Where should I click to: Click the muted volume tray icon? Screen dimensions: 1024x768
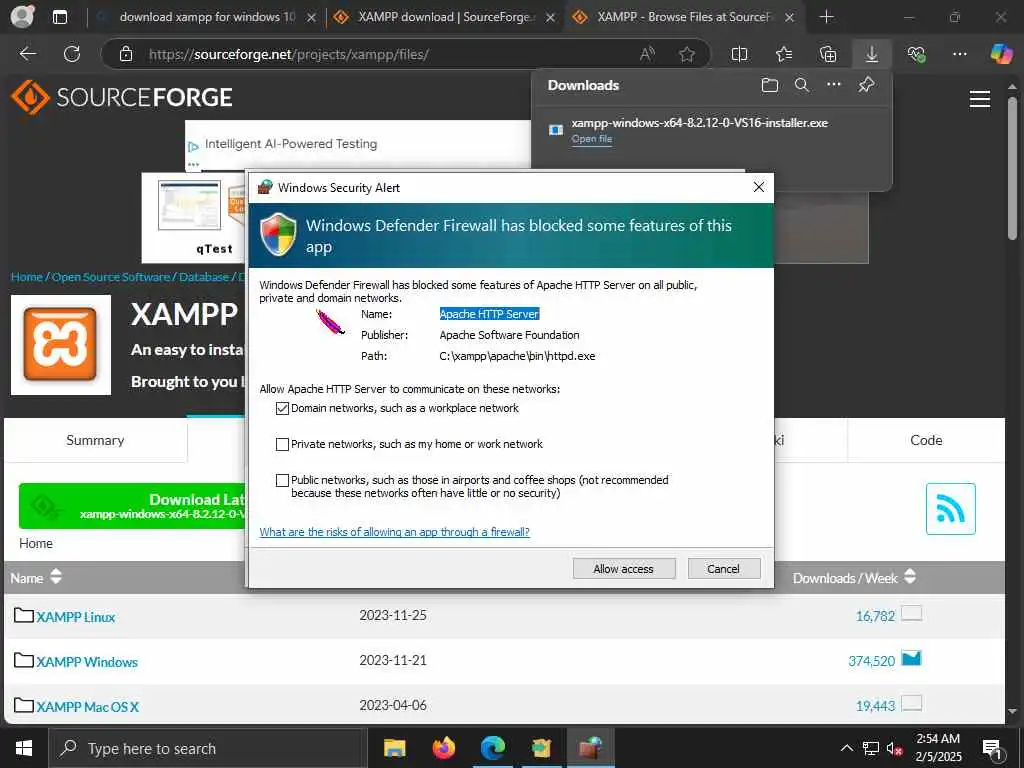tap(893, 748)
